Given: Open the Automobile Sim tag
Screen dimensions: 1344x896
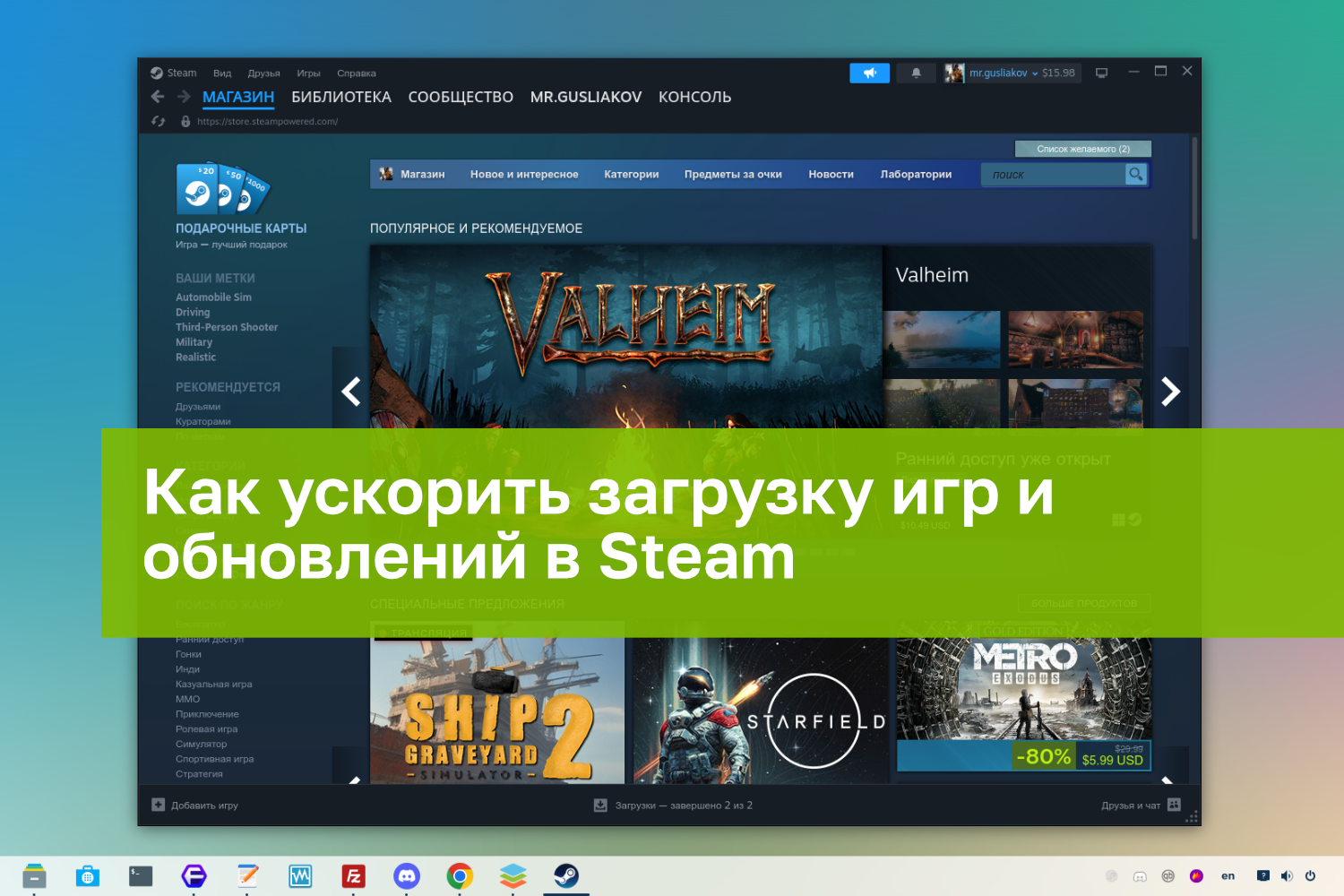Looking at the screenshot, I should pos(213,297).
